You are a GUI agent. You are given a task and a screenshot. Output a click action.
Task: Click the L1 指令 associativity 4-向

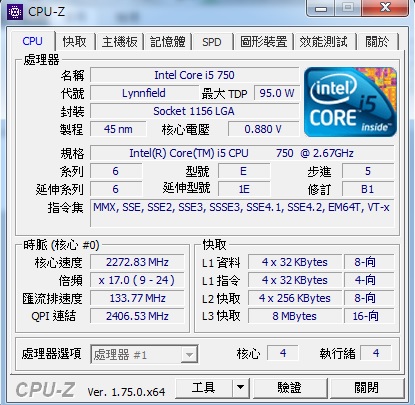(x=369, y=280)
